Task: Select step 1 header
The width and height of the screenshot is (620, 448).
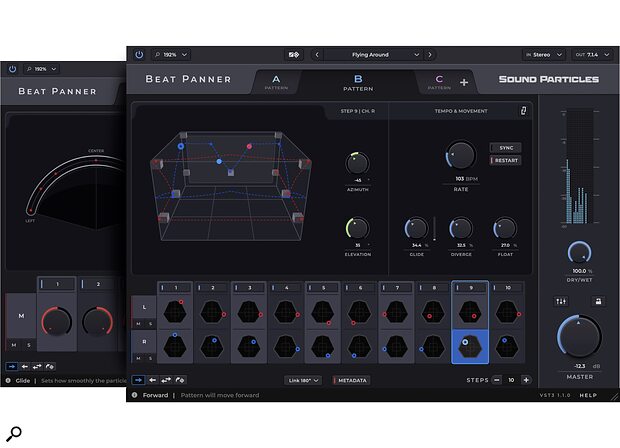Action: coord(175,288)
